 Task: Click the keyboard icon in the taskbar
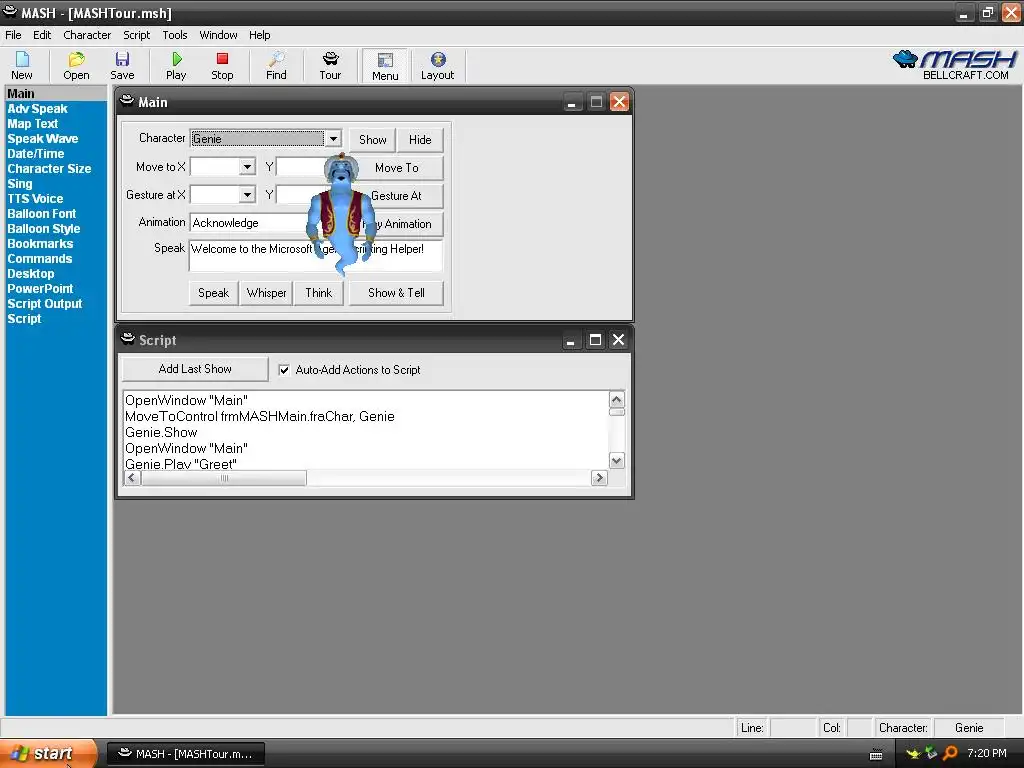coord(876,755)
